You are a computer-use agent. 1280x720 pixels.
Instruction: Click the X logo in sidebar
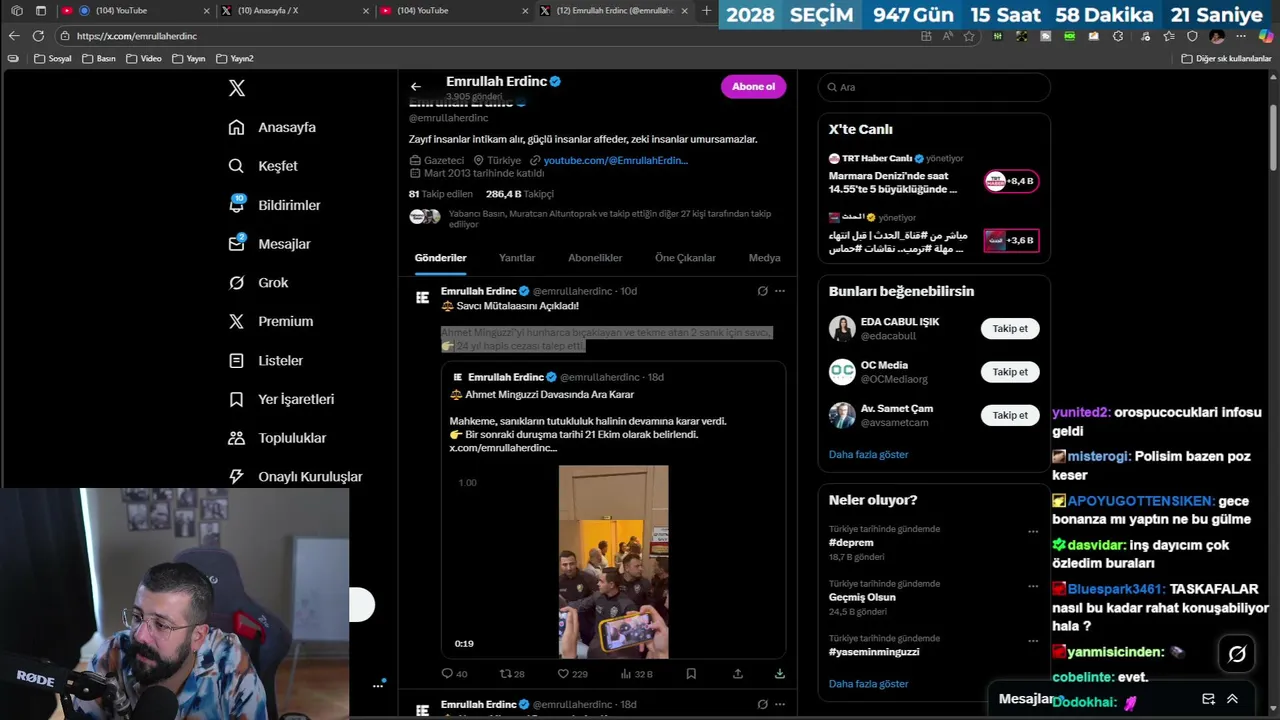pyautogui.click(x=237, y=88)
